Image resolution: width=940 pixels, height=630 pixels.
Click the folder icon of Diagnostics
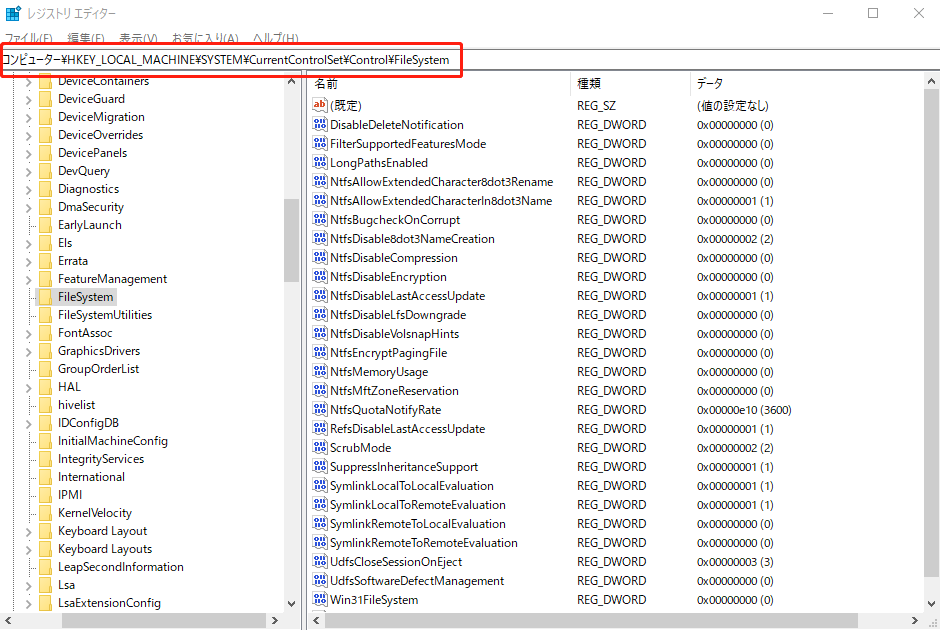pyautogui.click(x=46, y=189)
